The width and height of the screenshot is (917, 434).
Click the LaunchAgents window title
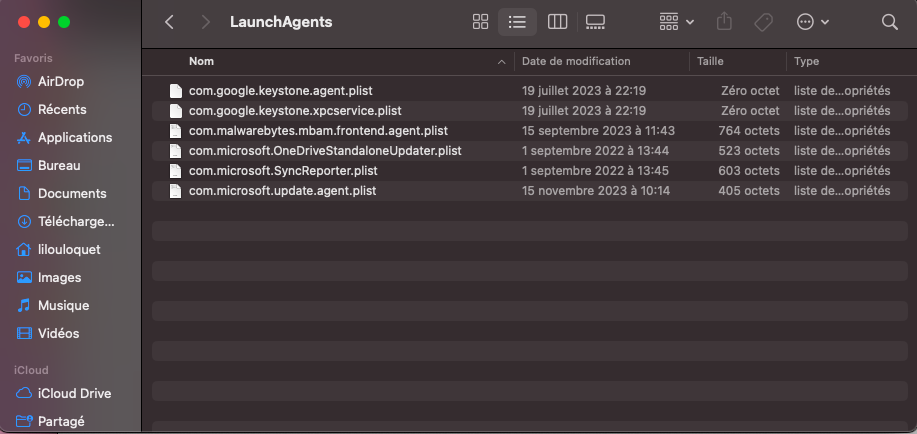tap(281, 22)
